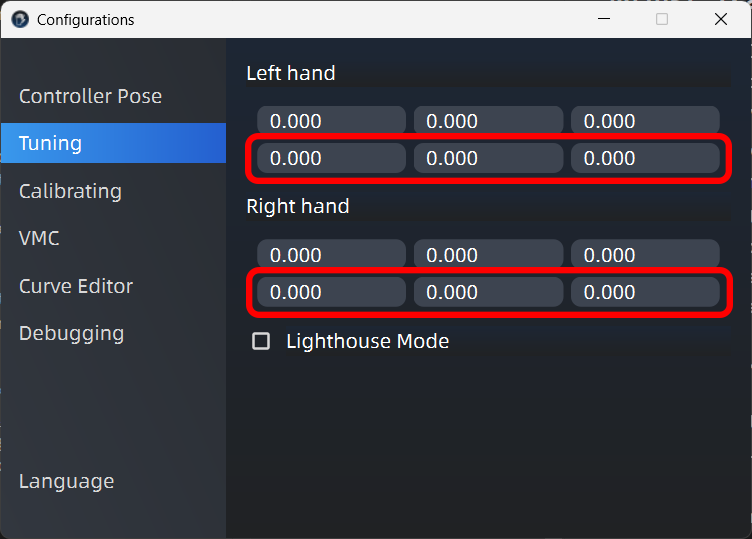Enable the Lighthouse Mode checkbox
This screenshot has height=539, width=752.
261,341
